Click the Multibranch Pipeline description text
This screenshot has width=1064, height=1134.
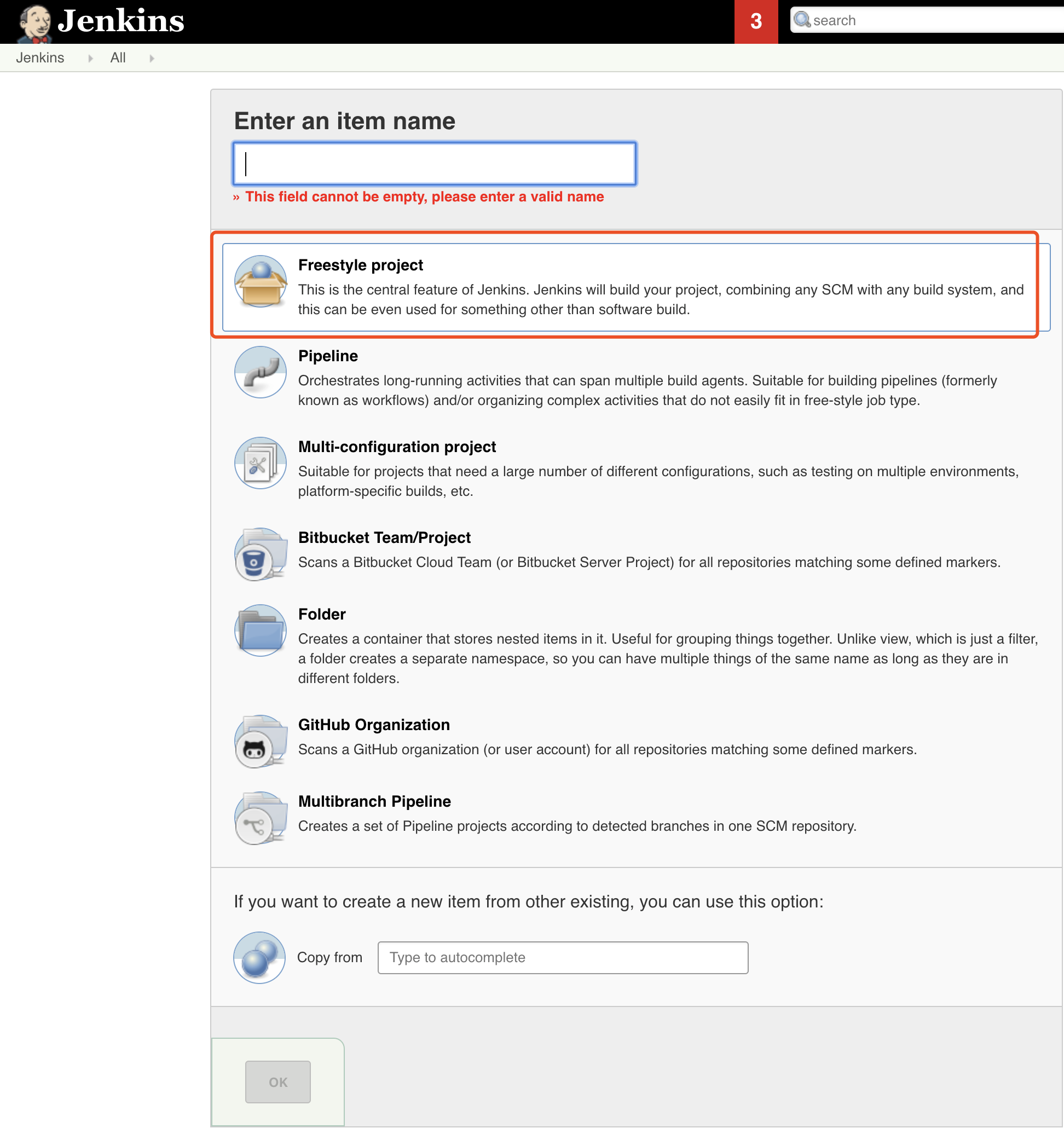[x=577, y=826]
